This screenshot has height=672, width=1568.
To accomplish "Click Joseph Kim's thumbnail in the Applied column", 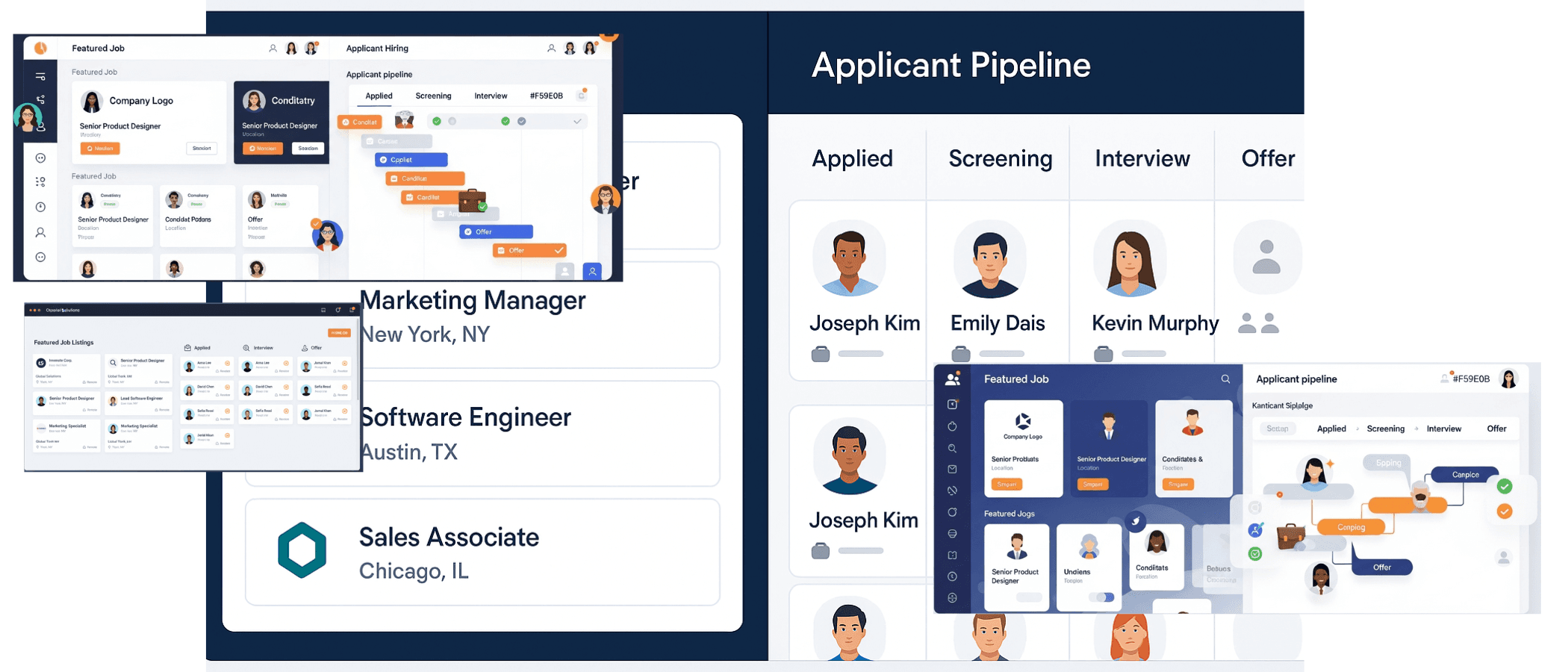I will pos(848,258).
